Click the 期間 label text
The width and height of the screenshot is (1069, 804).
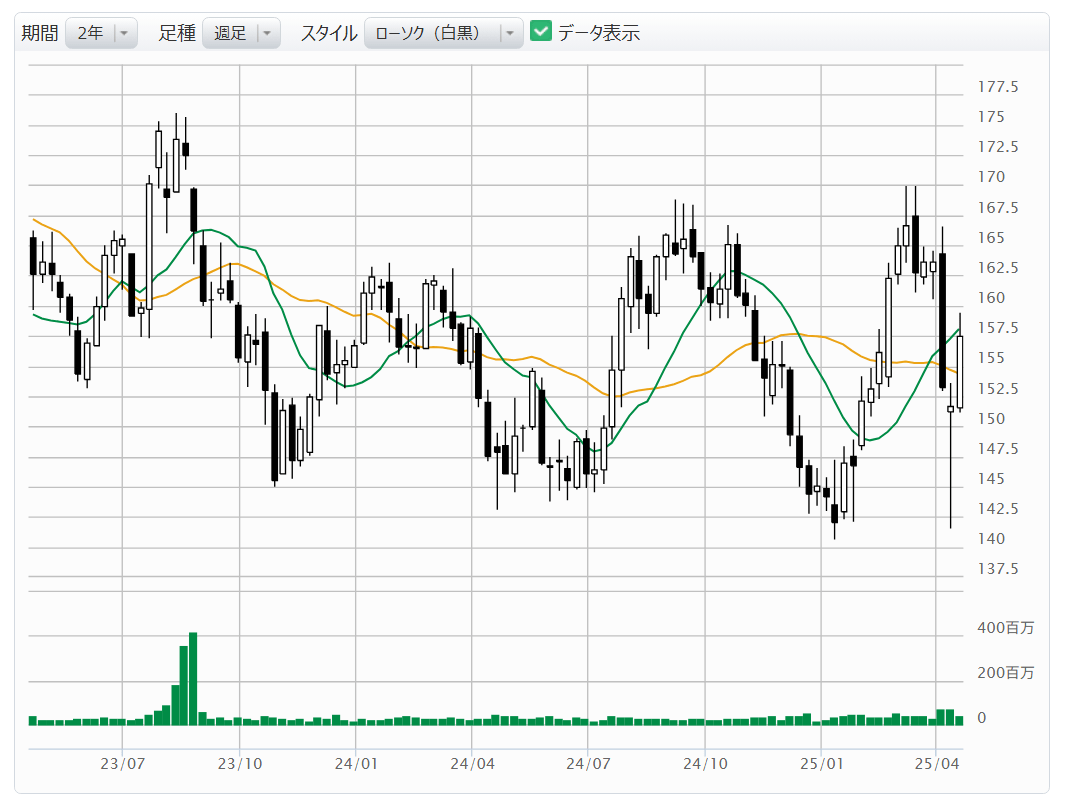(x=39, y=33)
